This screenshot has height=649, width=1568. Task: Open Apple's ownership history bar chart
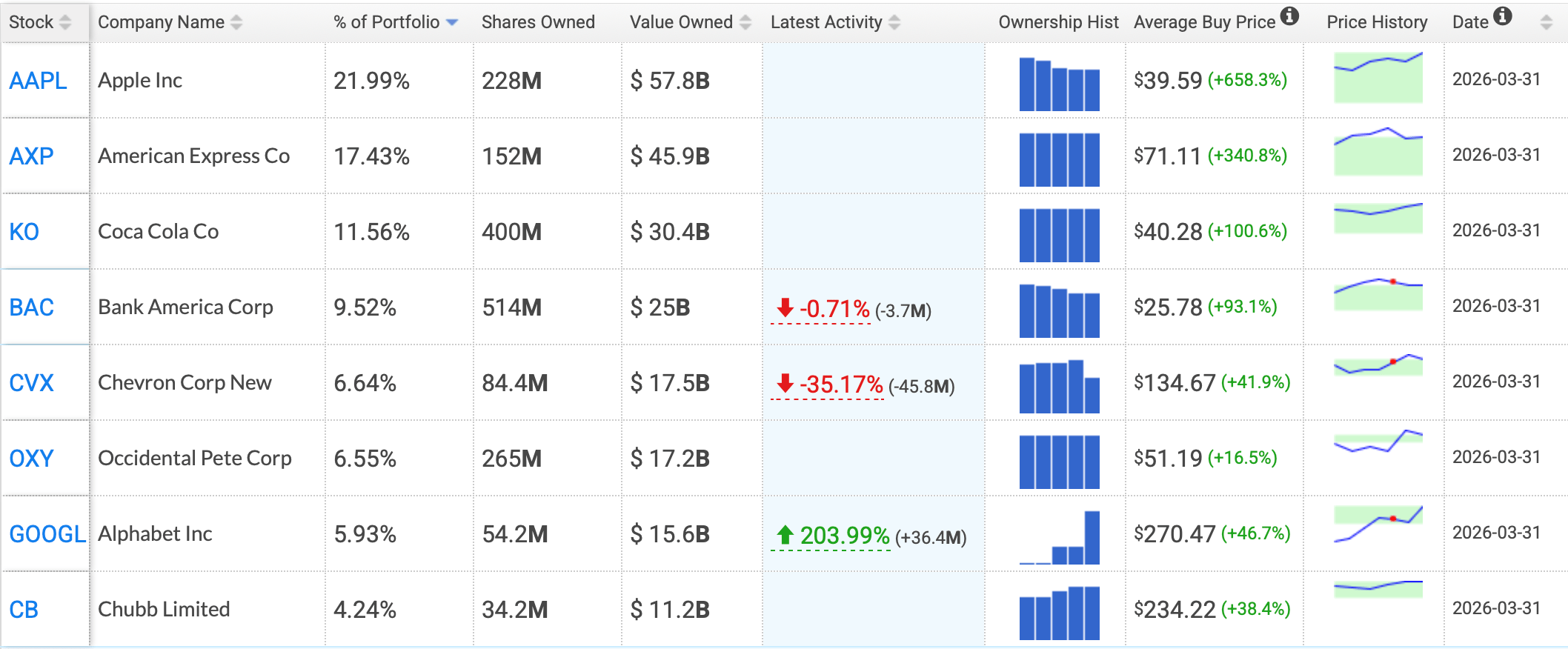1060,84
